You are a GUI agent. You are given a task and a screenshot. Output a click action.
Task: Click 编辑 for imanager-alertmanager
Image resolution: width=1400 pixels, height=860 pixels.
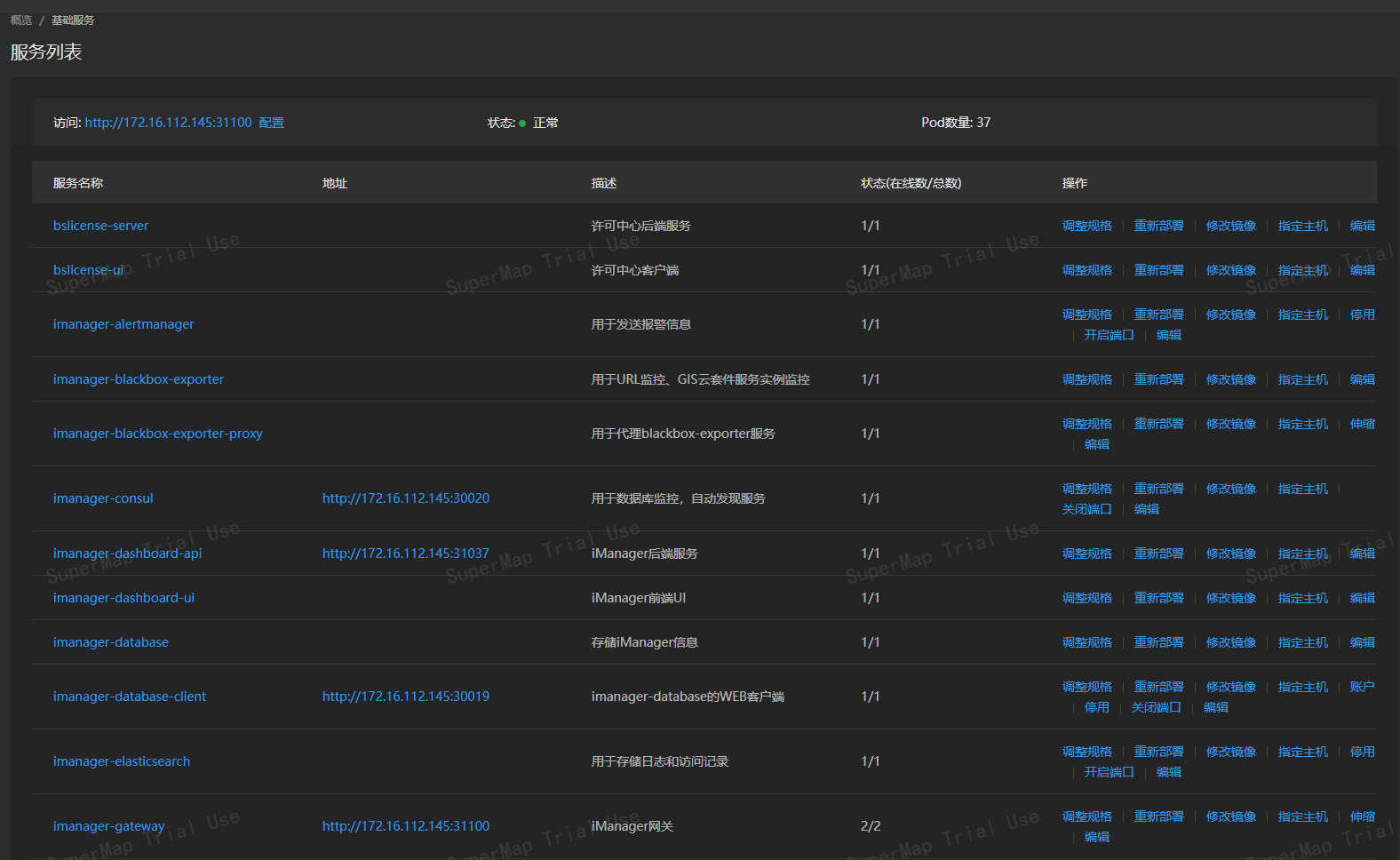(1169, 335)
